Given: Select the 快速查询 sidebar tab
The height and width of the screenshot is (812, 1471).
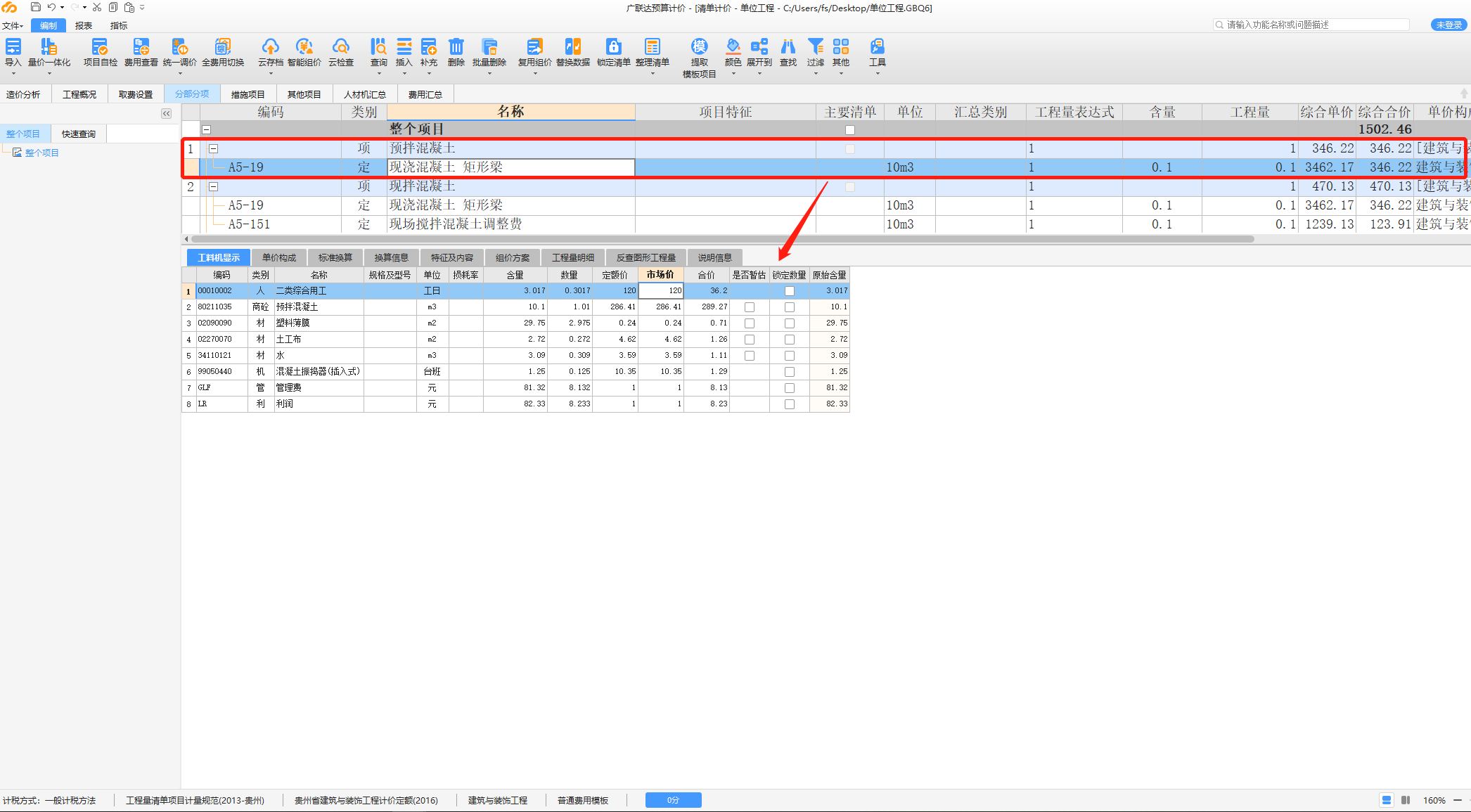Looking at the screenshot, I should coord(79,134).
